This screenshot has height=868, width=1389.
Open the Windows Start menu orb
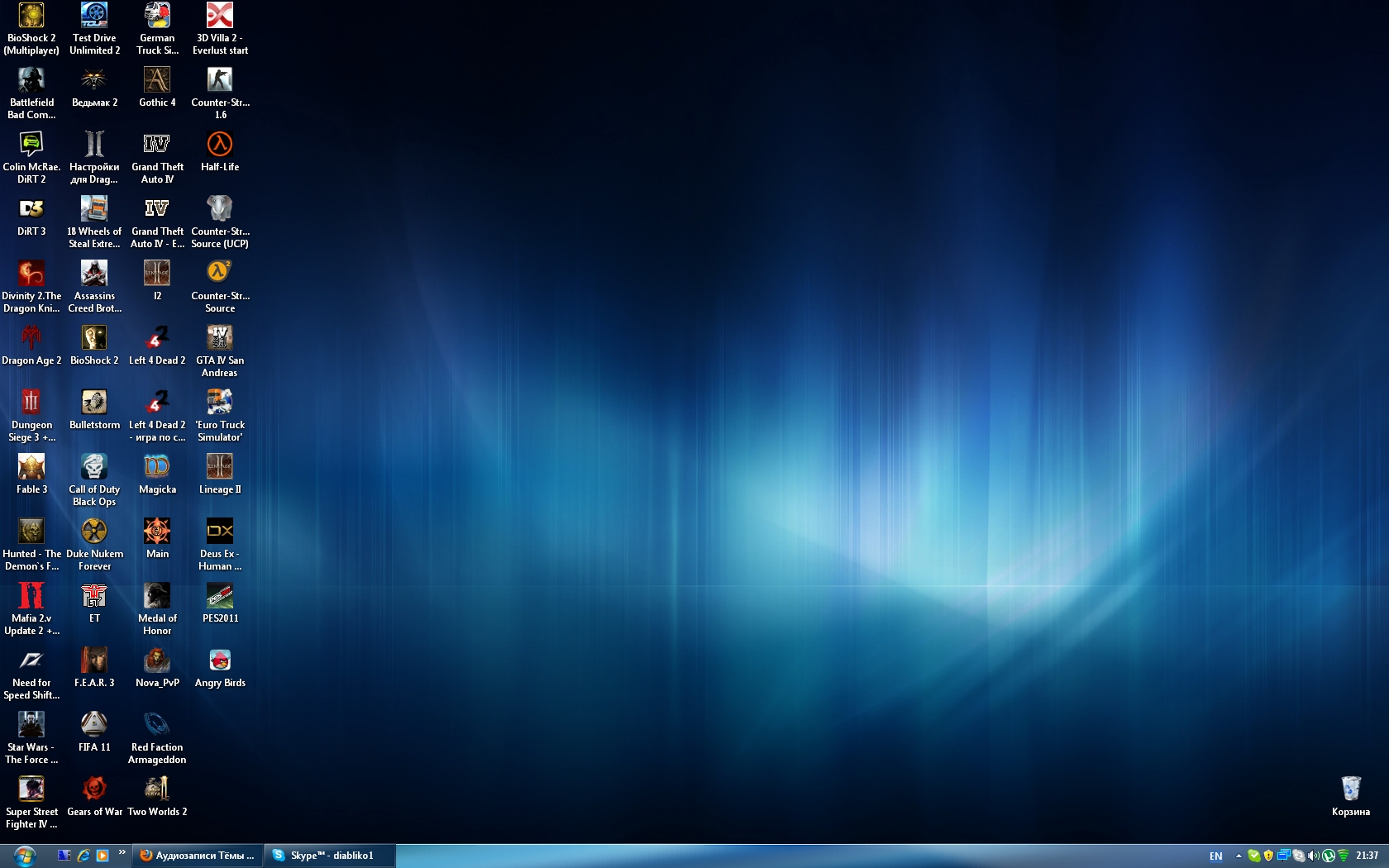pyautogui.click(x=25, y=856)
